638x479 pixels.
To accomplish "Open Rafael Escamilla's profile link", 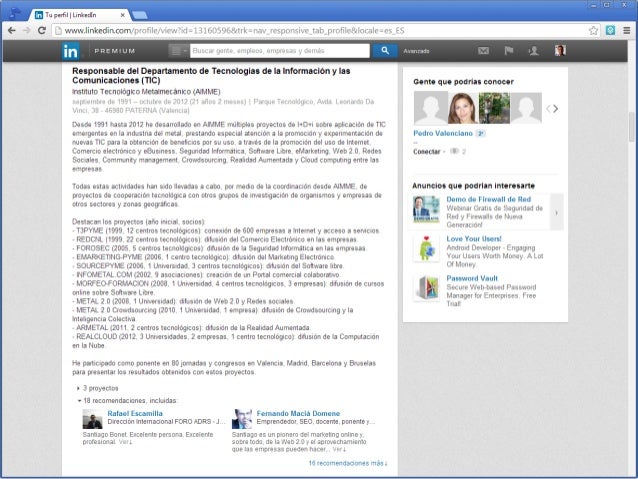I will click(x=135, y=413).
